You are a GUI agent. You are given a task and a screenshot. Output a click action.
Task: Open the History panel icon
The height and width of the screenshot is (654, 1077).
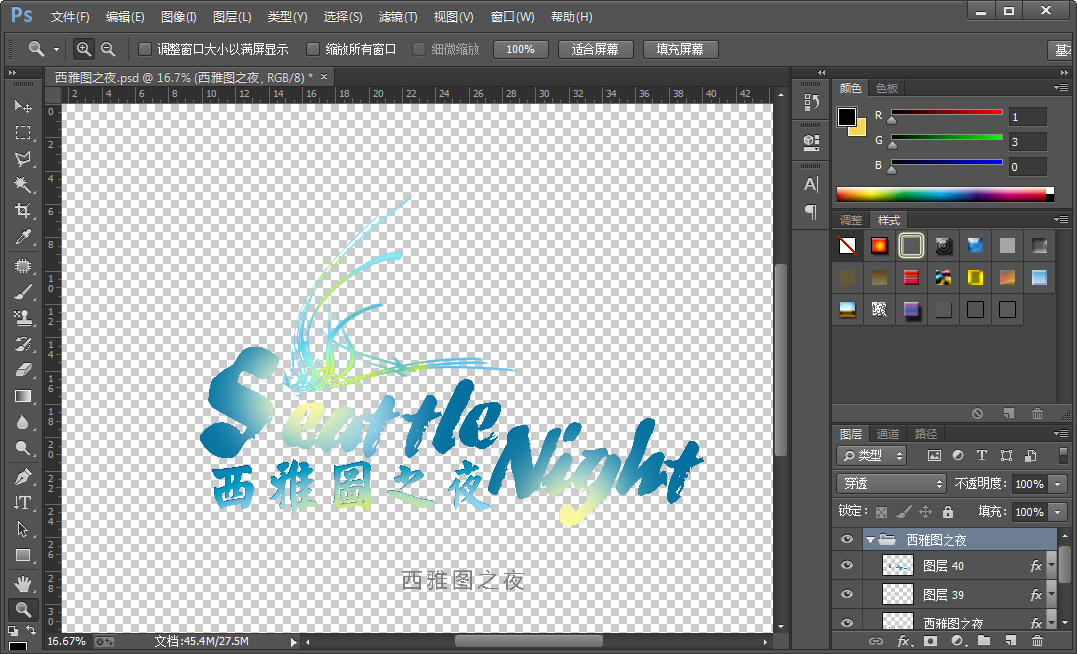[x=810, y=102]
